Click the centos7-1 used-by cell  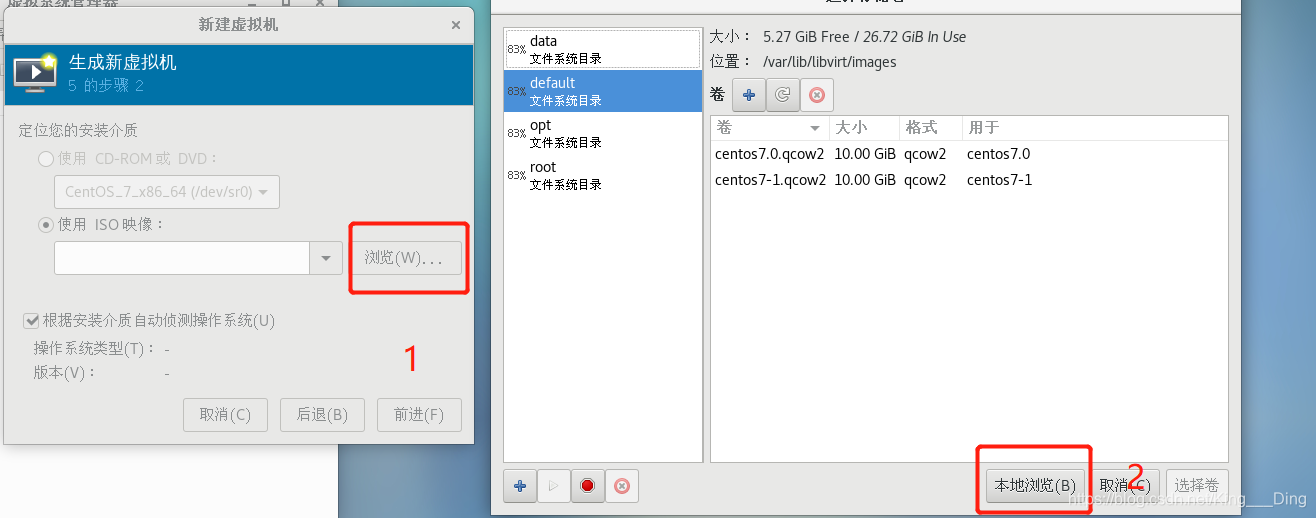999,180
